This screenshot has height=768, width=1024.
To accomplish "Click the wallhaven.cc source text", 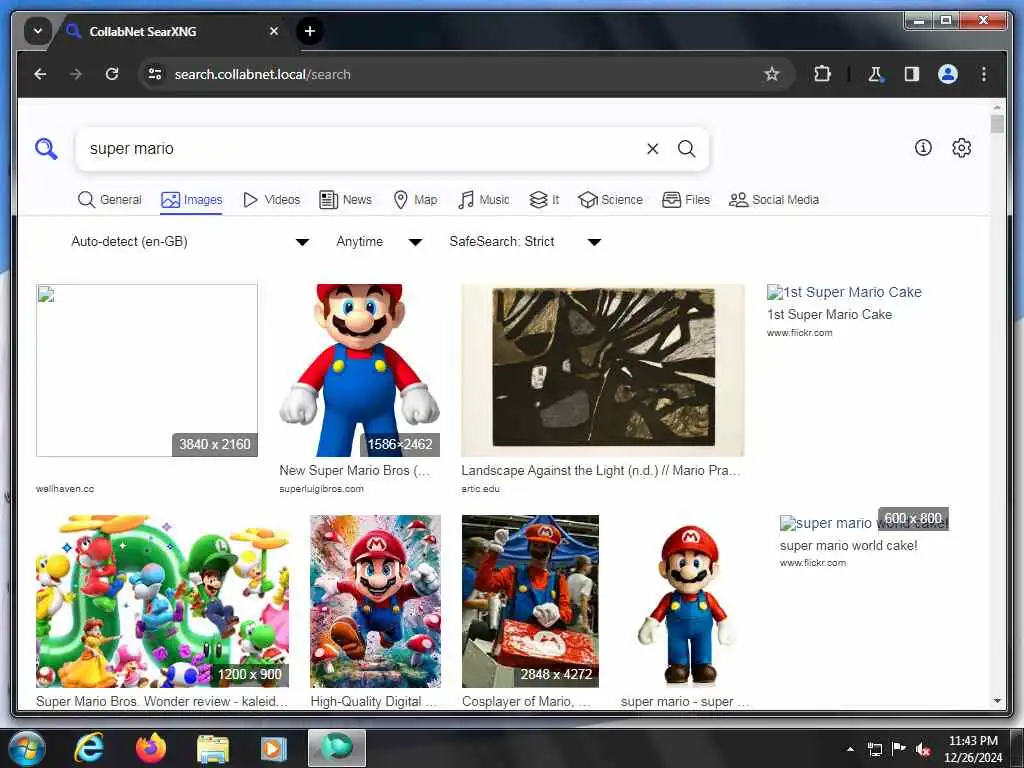I will pyautogui.click(x=65, y=488).
